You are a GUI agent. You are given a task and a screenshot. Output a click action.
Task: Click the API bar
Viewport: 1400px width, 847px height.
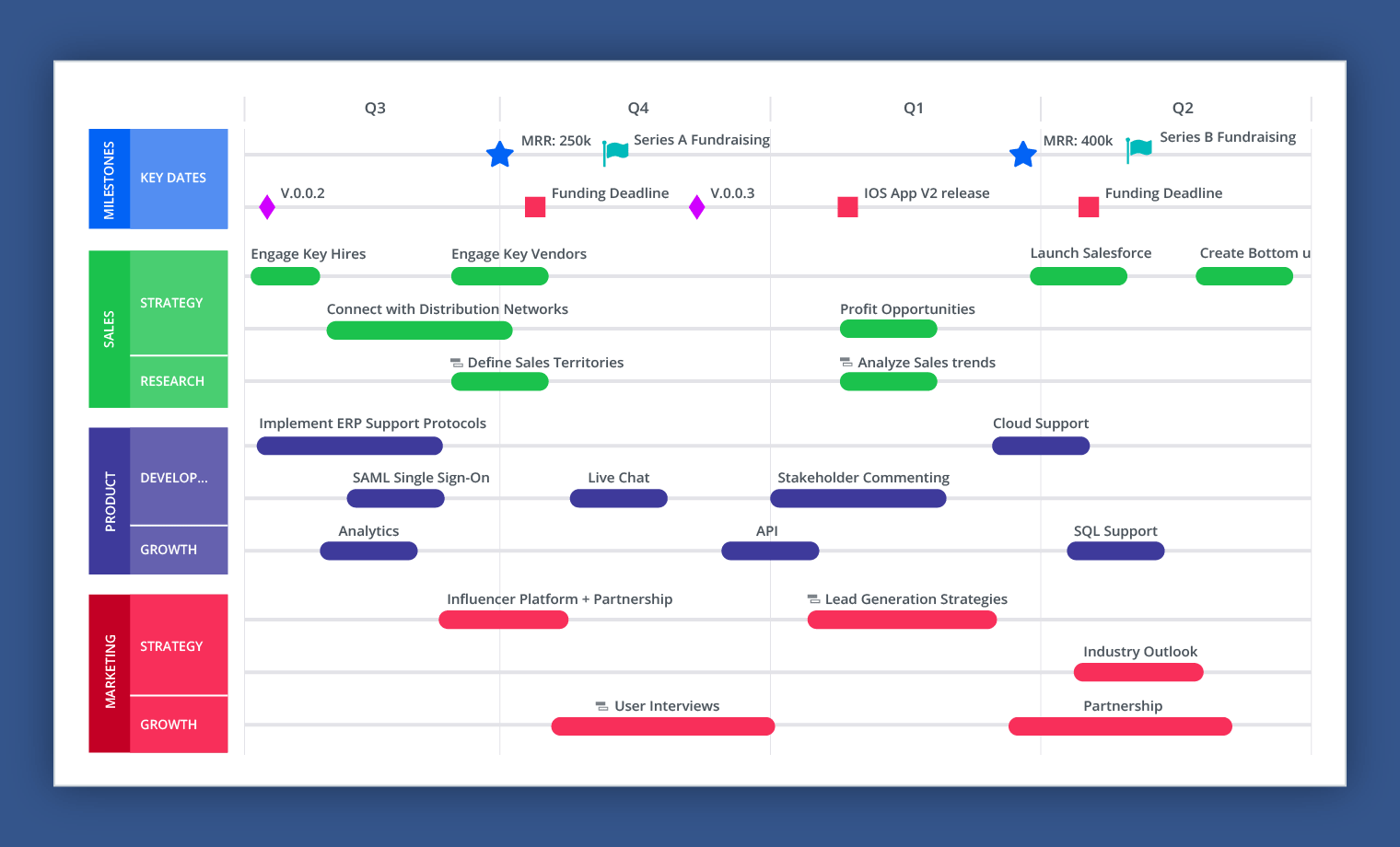coord(770,551)
